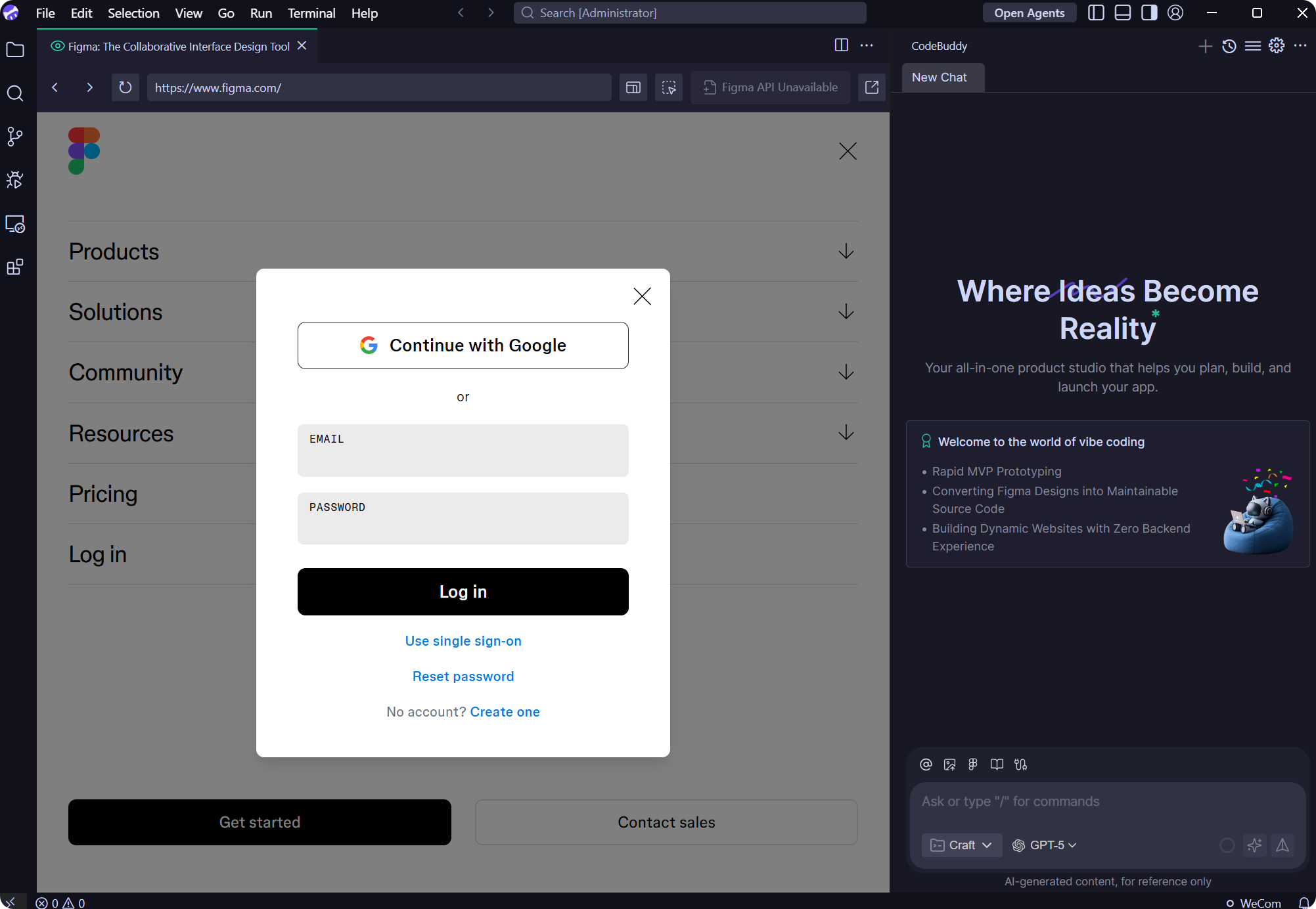Click Use single sign-on link
The width and height of the screenshot is (1316, 909).
(463, 641)
